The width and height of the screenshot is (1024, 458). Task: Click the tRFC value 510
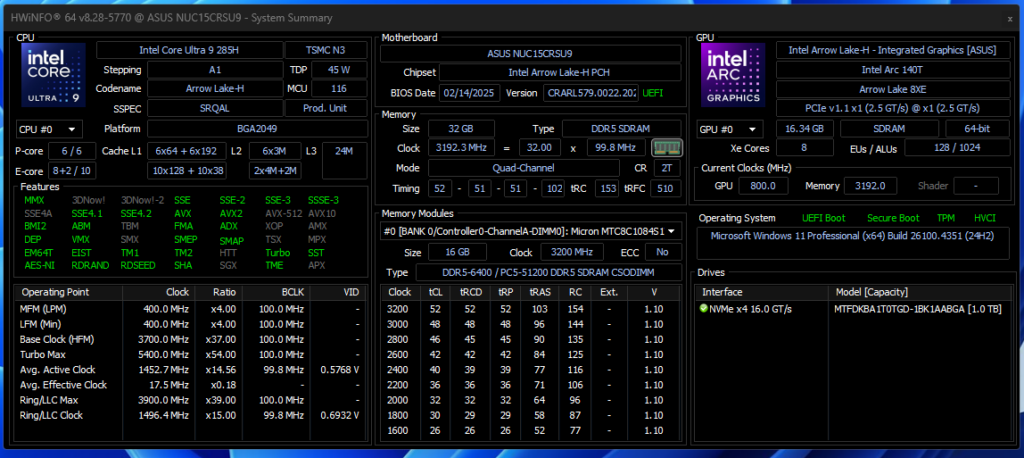click(x=665, y=189)
